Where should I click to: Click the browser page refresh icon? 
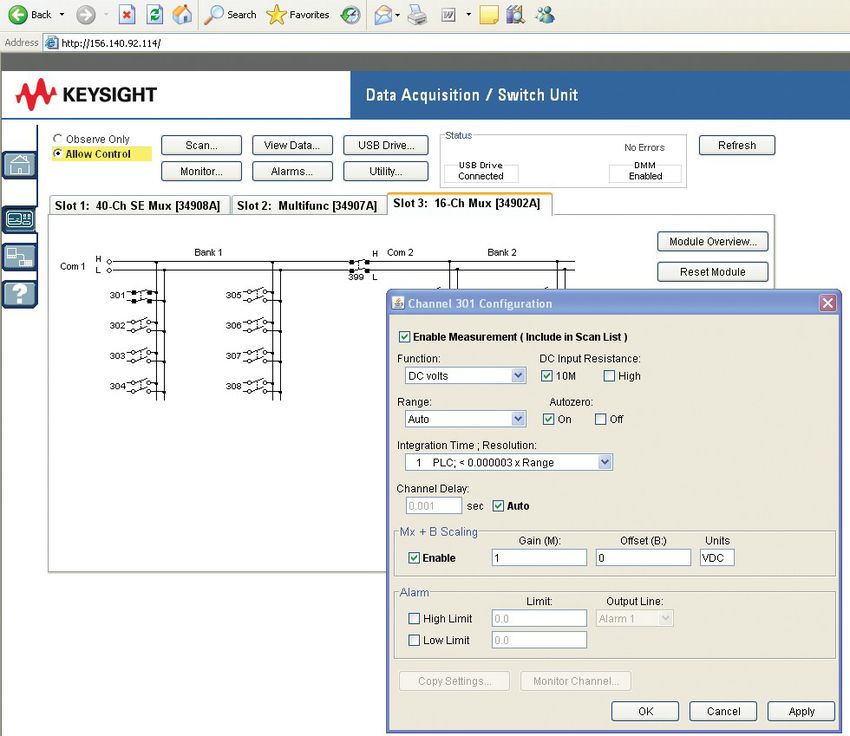point(154,15)
